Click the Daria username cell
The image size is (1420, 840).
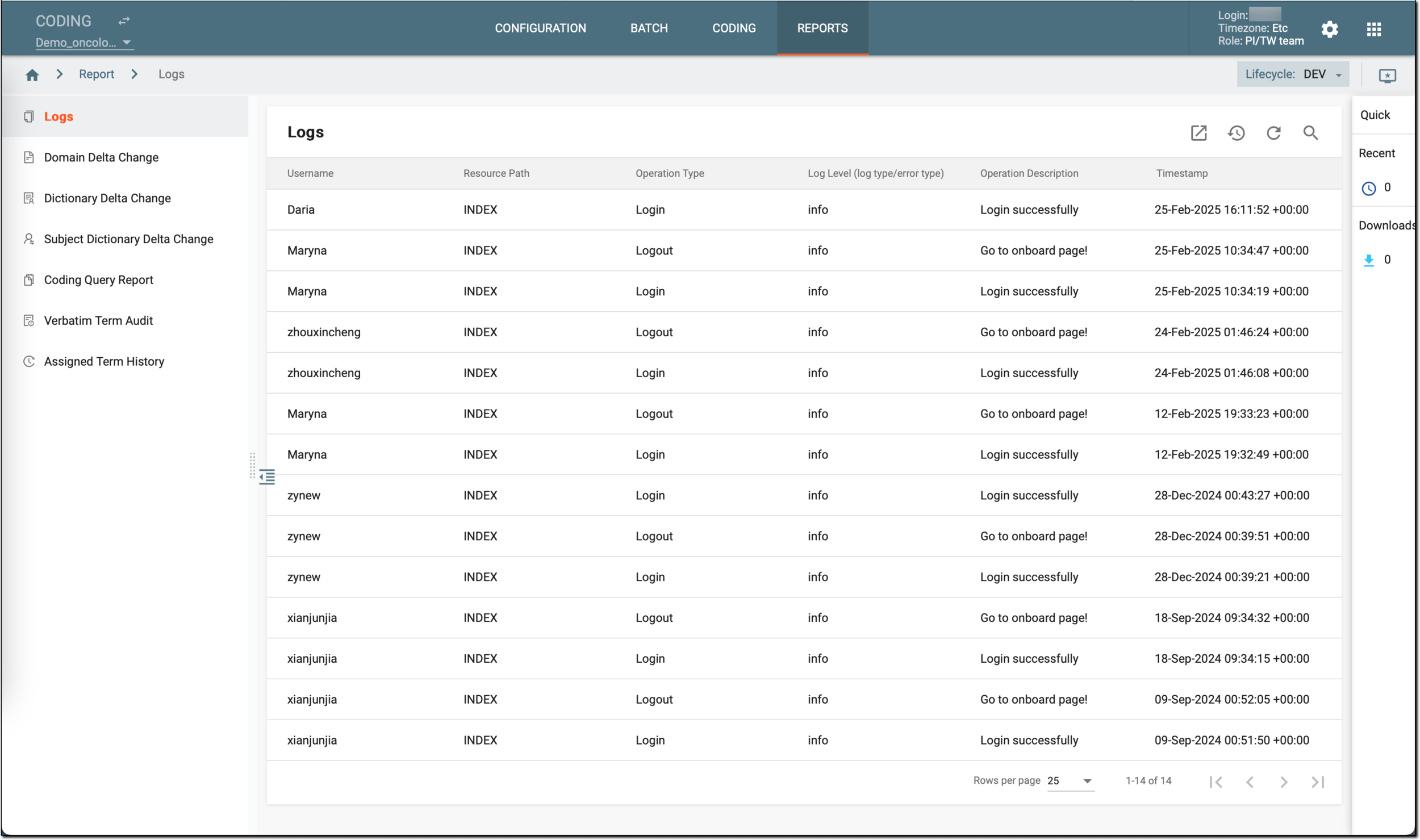click(301, 210)
